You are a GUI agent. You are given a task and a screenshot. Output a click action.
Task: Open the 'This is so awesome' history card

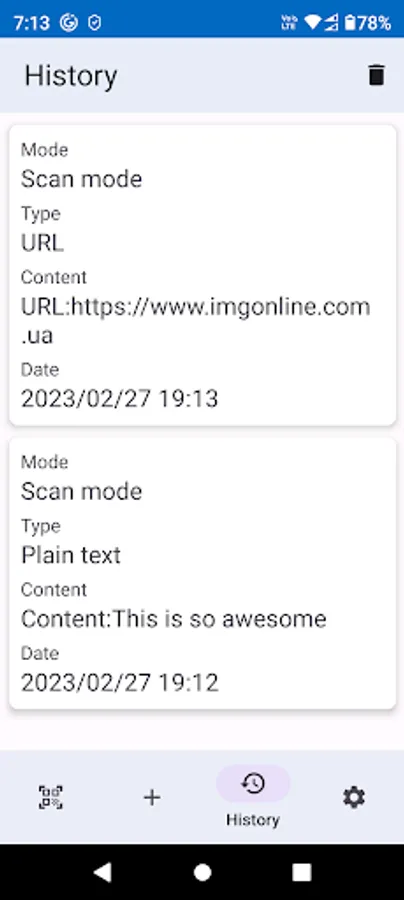click(203, 573)
